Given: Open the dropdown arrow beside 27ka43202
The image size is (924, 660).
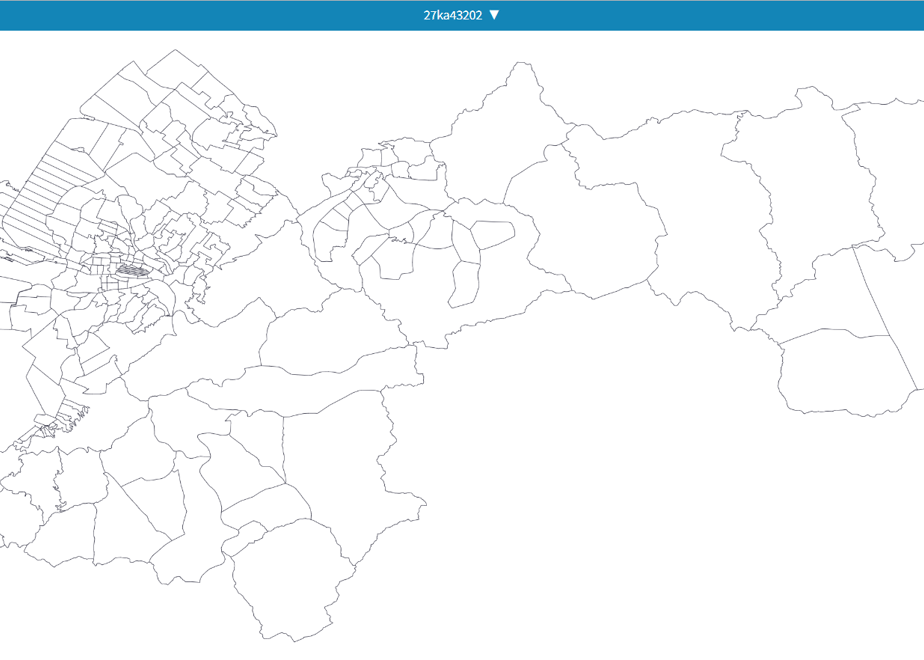Looking at the screenshot, I should click(494, 15).
